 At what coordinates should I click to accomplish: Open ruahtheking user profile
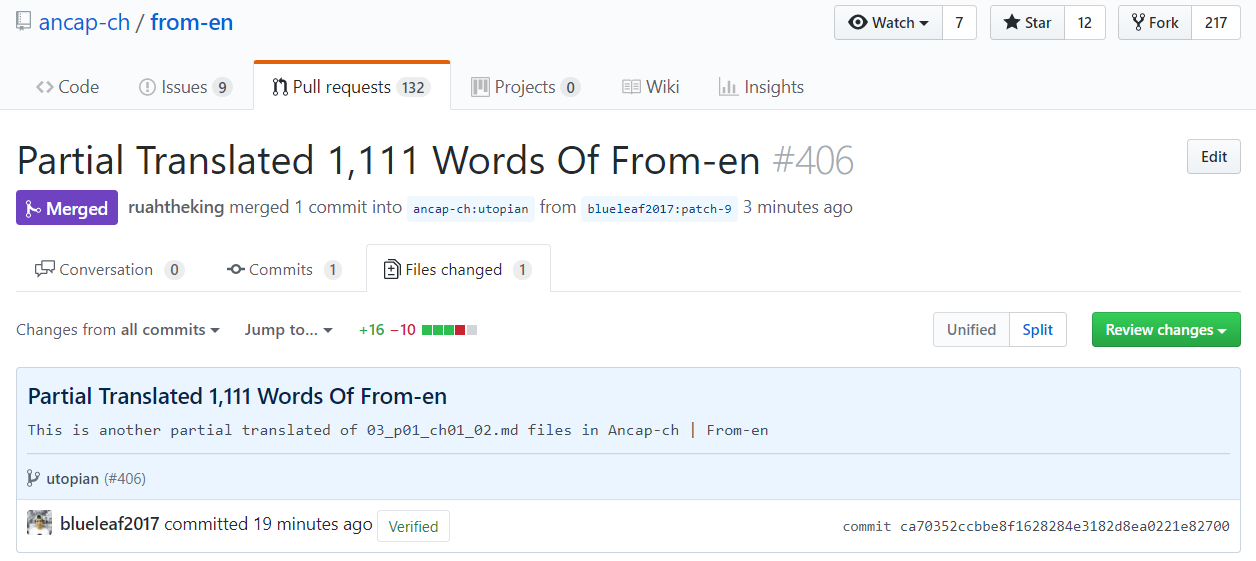(x=176, y=207)
